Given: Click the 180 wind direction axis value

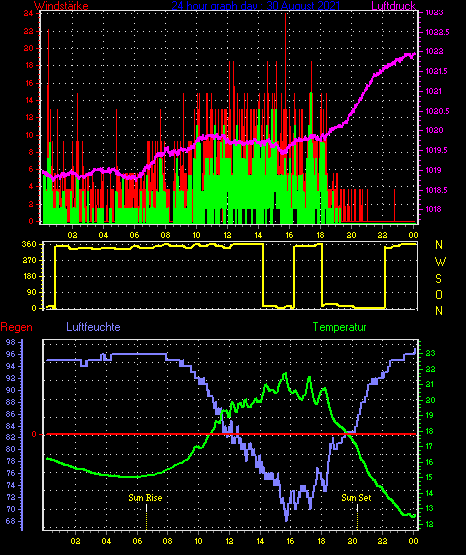Looking at the screenshot, I should pyautogui.click(x=29, y=276).
